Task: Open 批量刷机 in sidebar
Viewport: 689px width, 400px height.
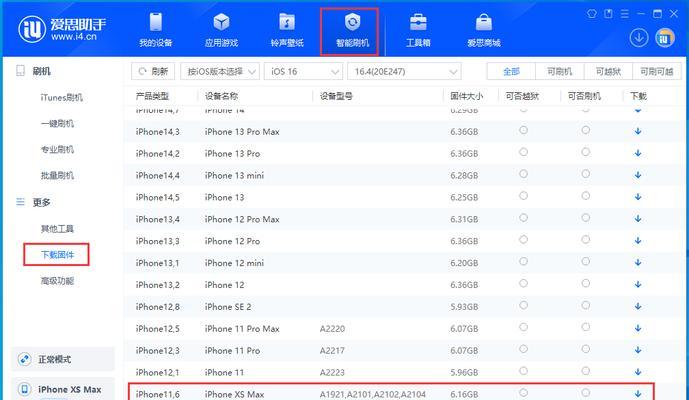Action: point(57,175)
